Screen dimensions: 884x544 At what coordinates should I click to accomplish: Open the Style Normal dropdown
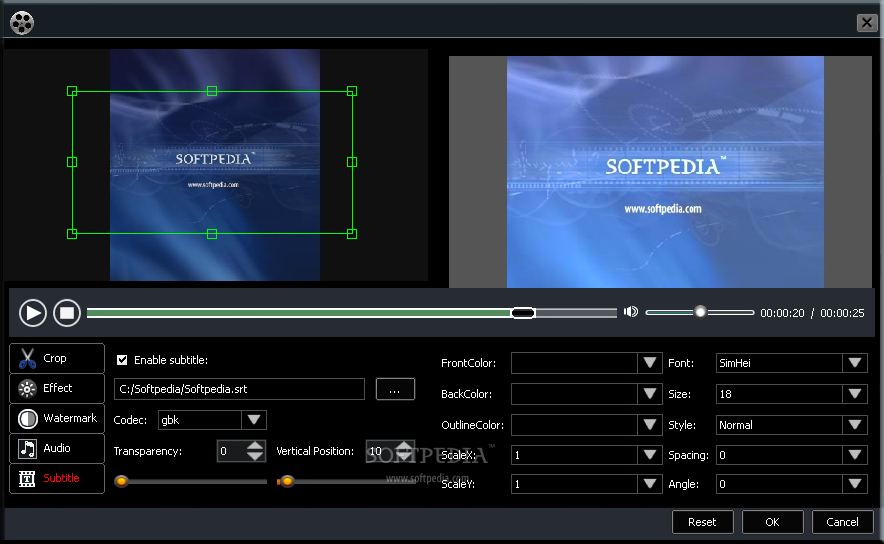(x=855, y=425)
